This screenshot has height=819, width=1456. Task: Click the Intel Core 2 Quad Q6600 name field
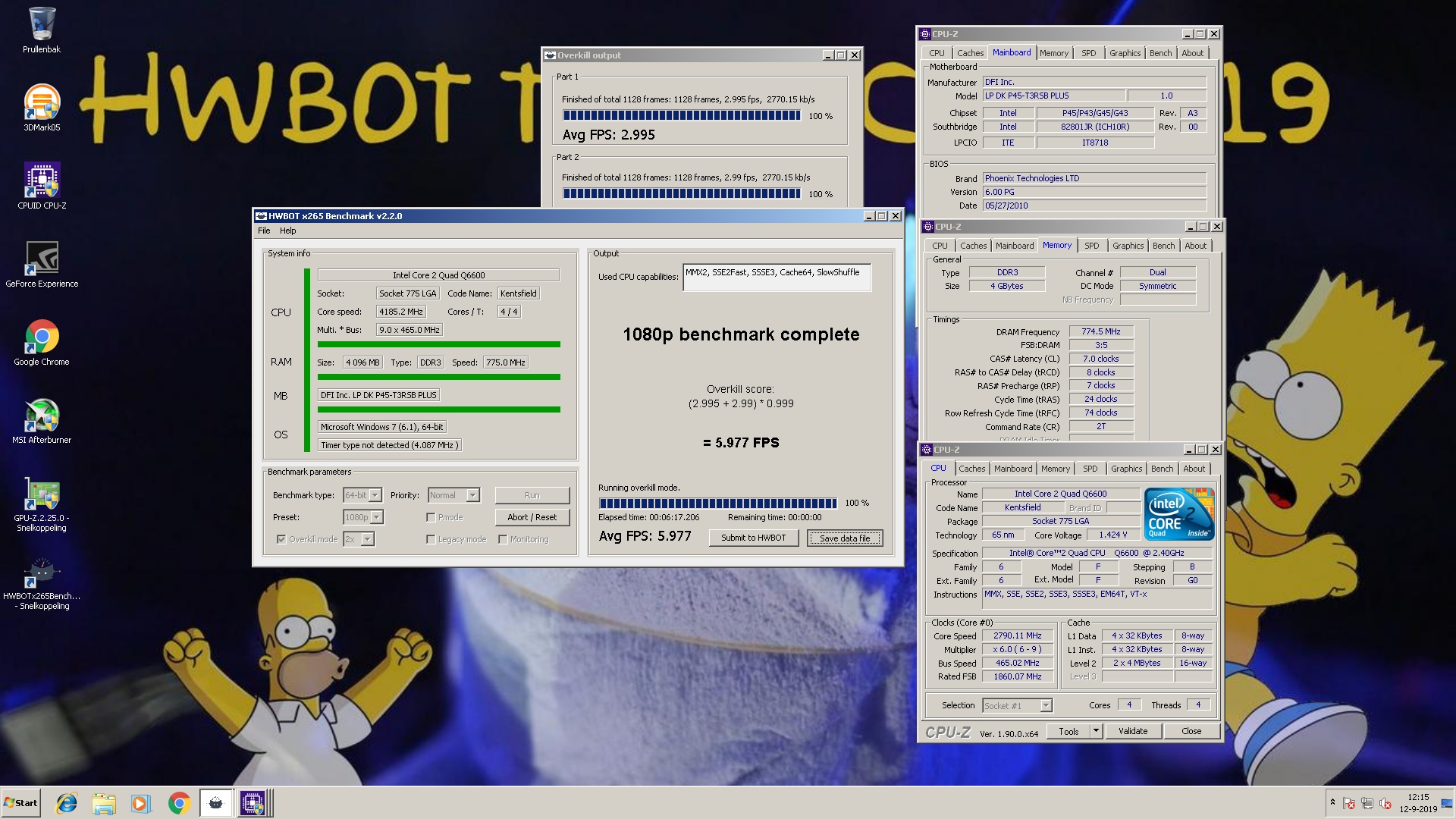pyautogui.click(x=1060, y=494)
